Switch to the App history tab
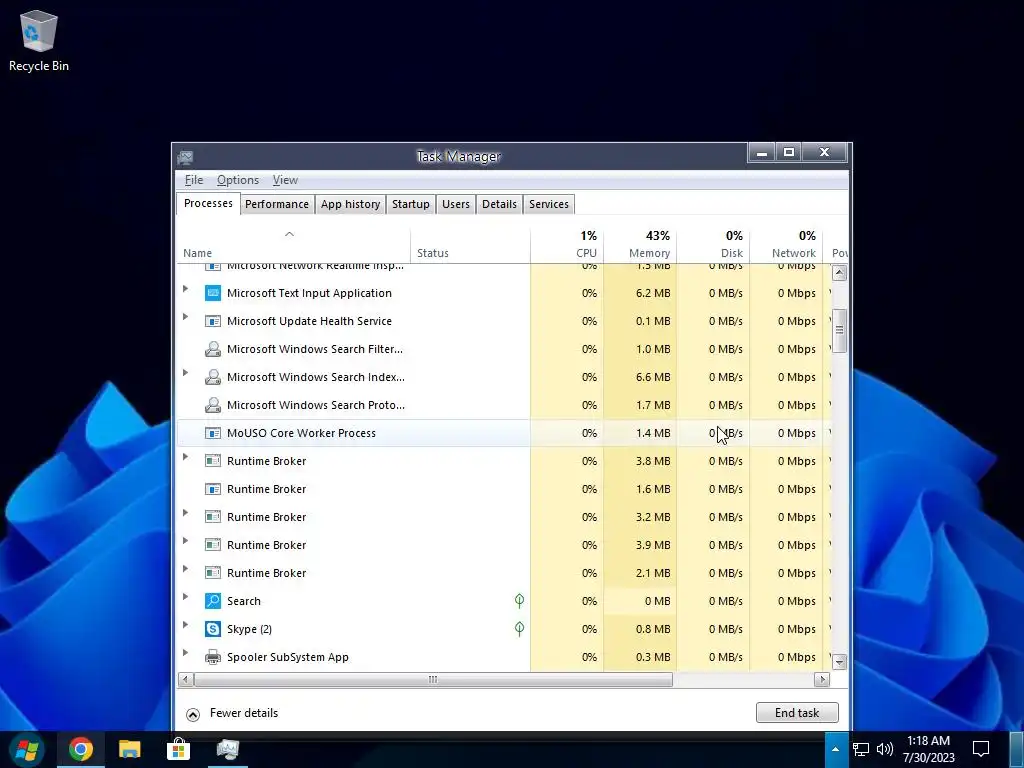The height and width of the screenshot is (768, 1024). (350, 204)
